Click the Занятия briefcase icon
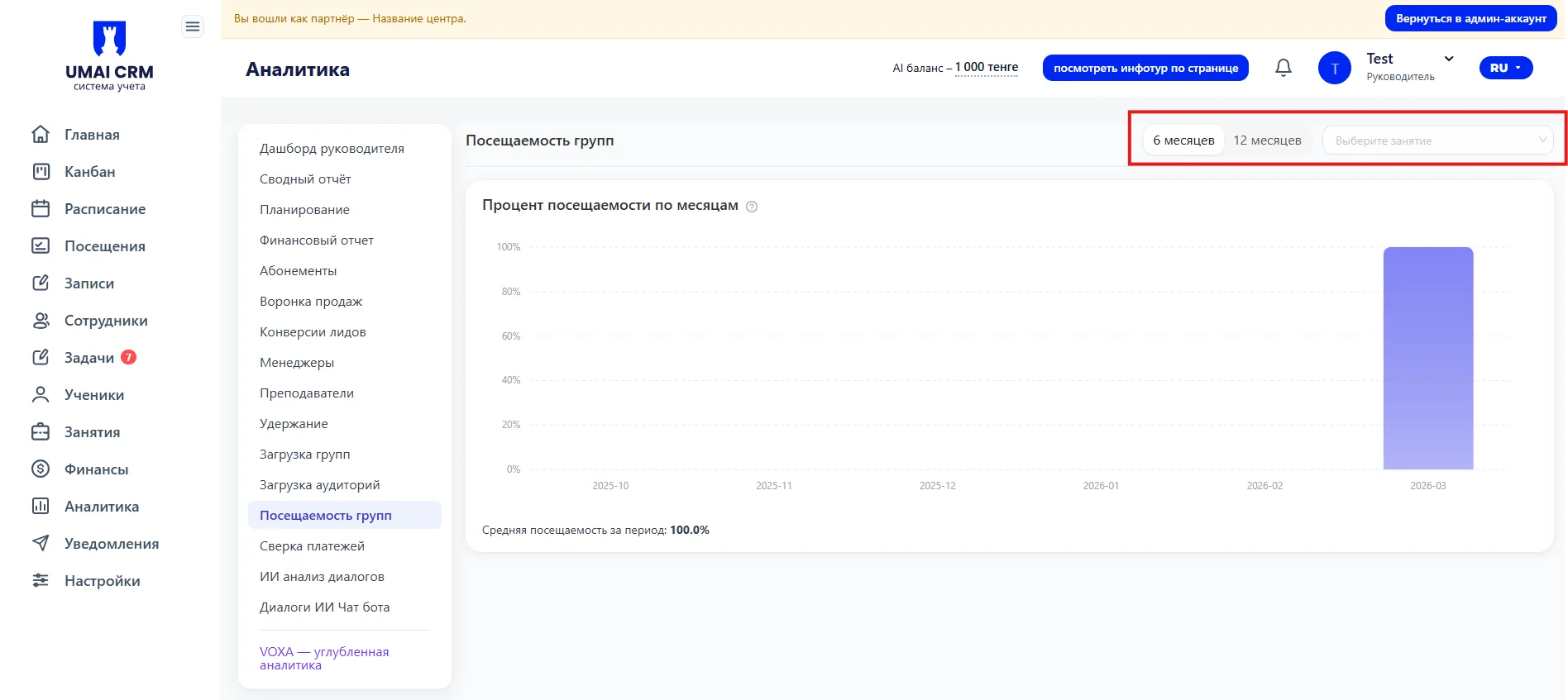Screen dimensions: 1568x700 pos(41,431)
